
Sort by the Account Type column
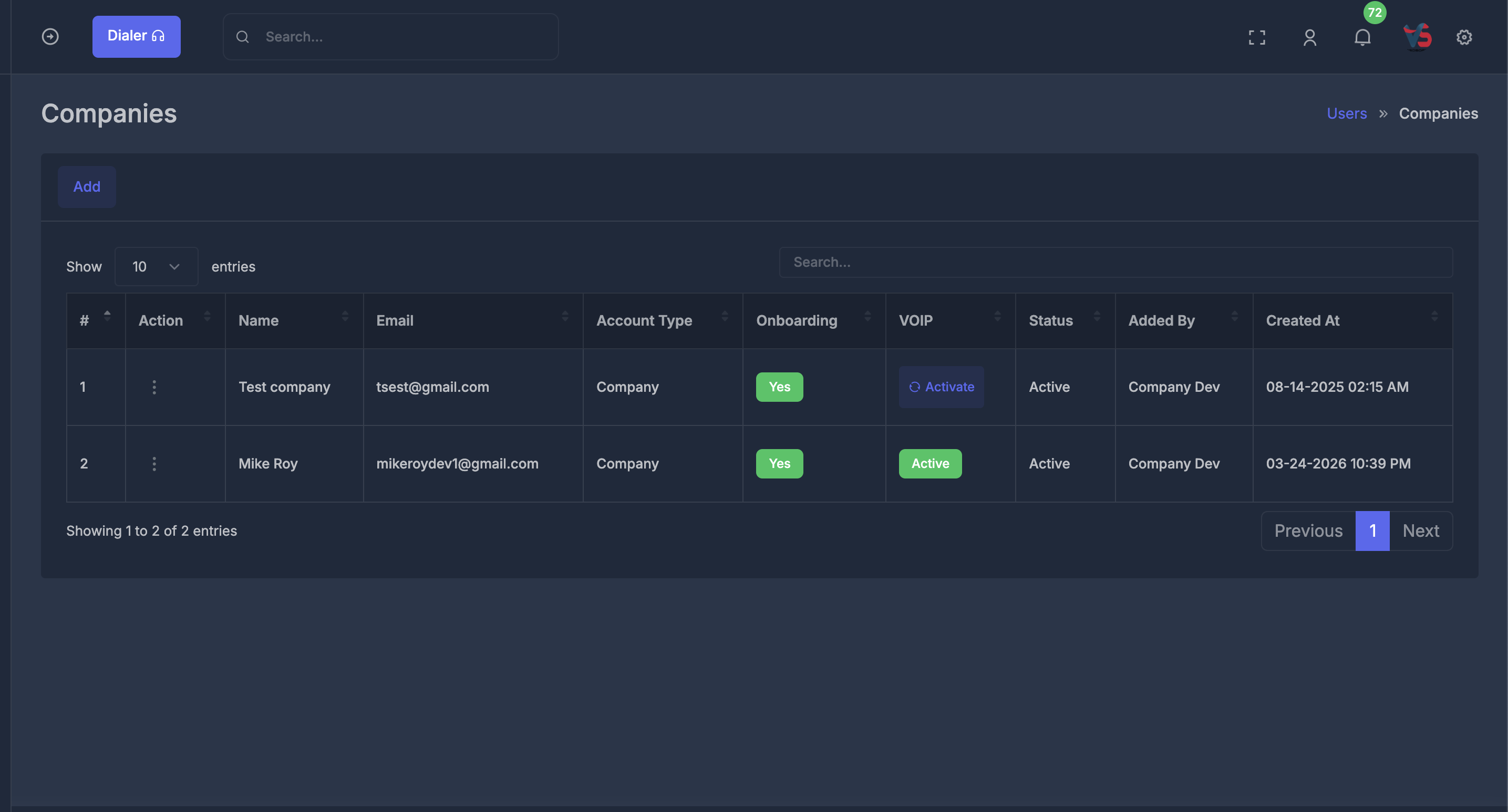click(663, 320)
